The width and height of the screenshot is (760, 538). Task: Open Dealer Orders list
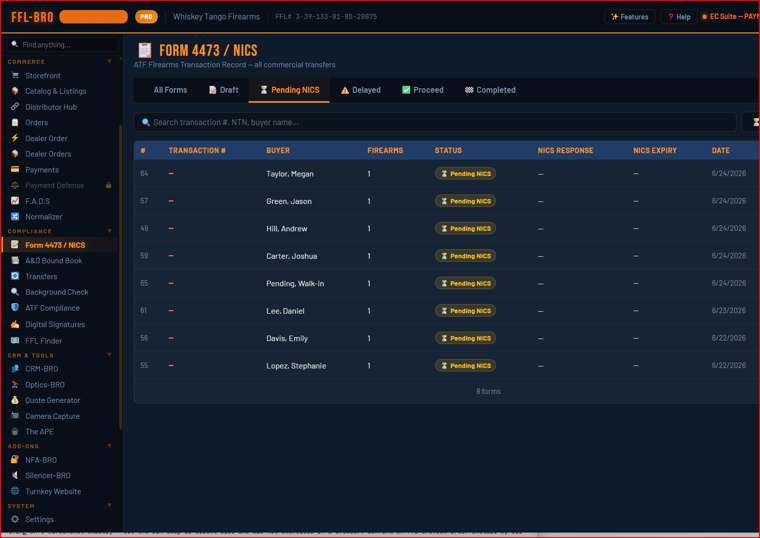click(x=48, y=154)
